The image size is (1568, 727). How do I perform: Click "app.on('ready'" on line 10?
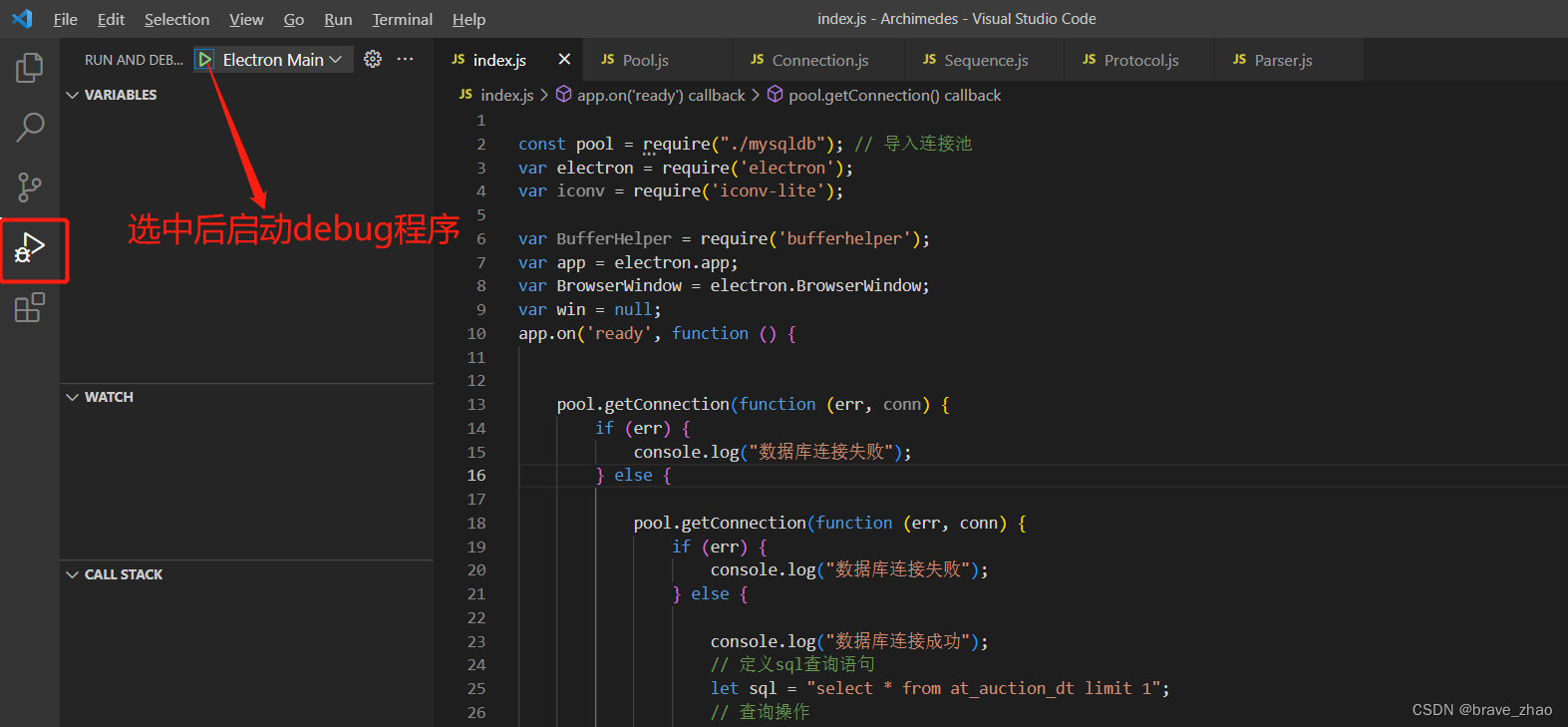pyautogui.click(x=584, y=334)
